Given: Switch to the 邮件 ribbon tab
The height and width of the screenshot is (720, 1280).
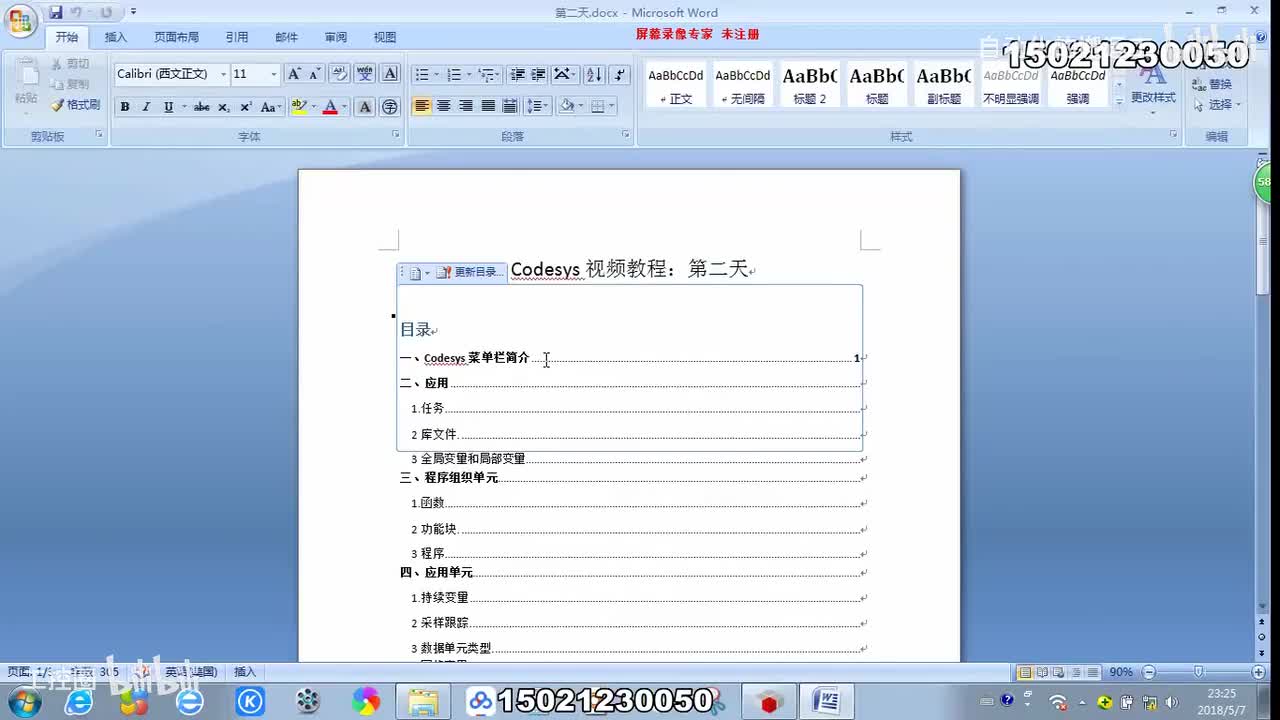Looking at the screenshot, I should click(x=287, y=37).
